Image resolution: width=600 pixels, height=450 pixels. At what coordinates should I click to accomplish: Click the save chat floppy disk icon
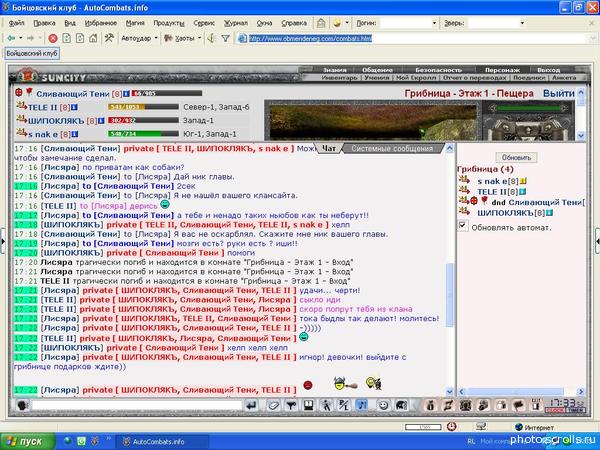coord(308,405)
